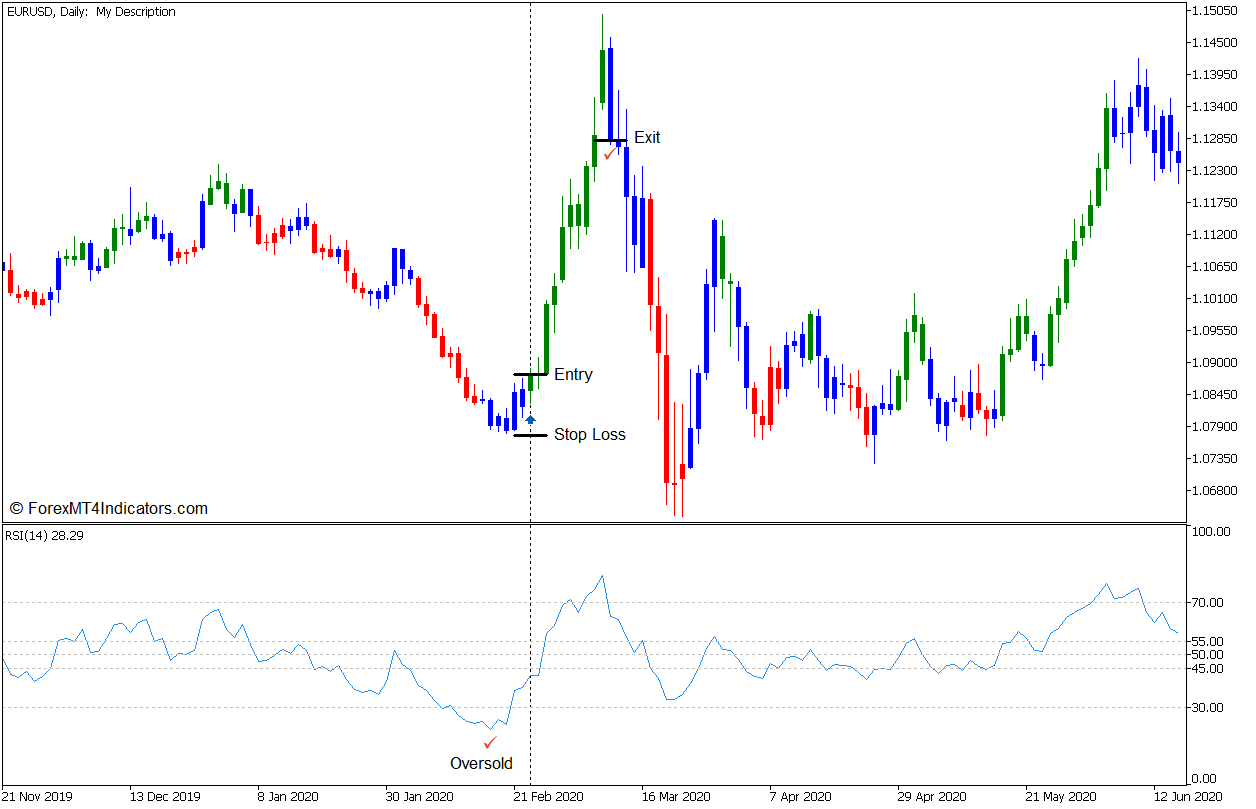This screenshot has width=1256, height=809.
Task: Select the Exit horizontal line marker
Action: 609,140
